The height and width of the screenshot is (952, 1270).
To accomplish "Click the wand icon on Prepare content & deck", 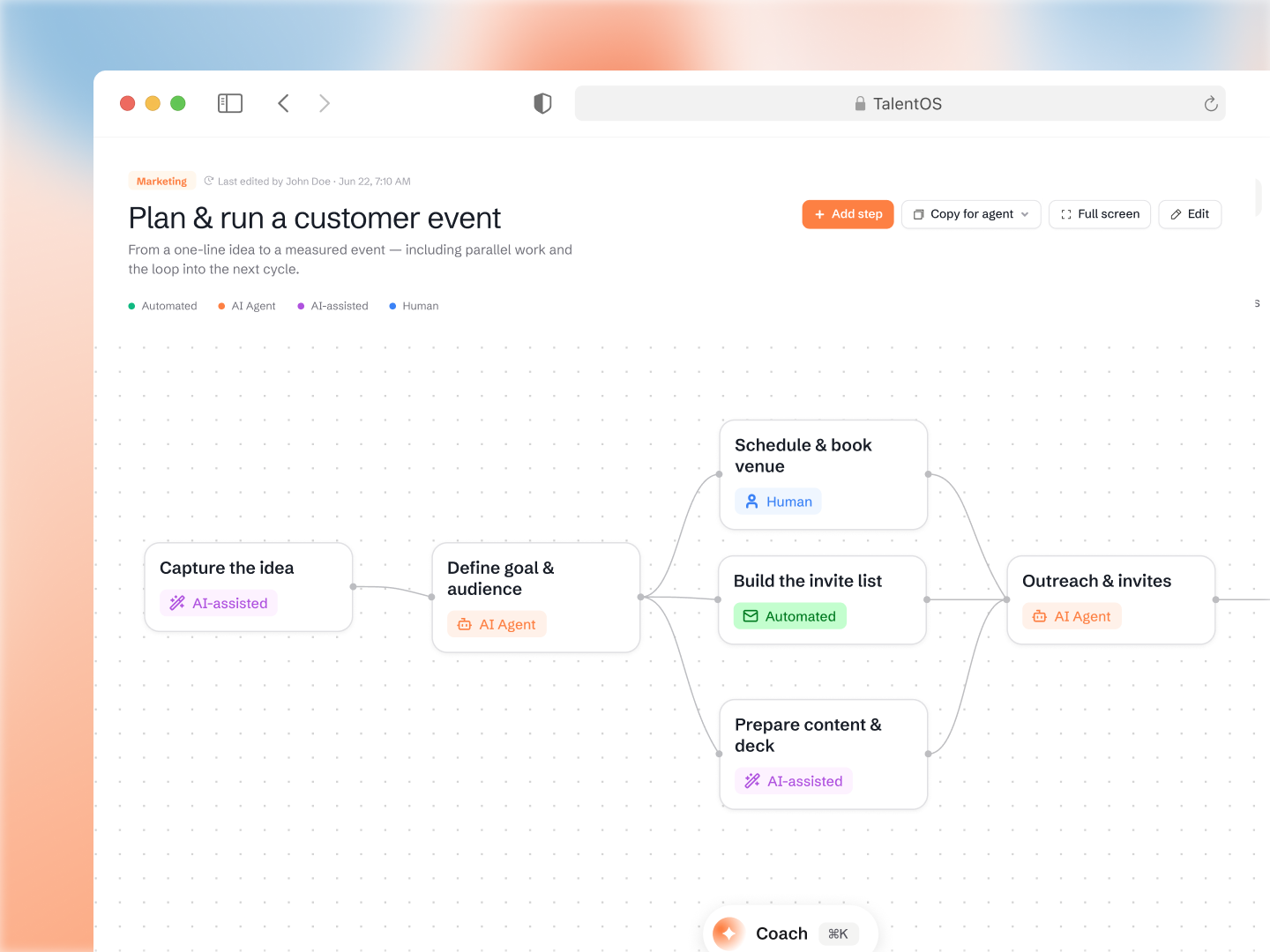I will pos(752,781).
